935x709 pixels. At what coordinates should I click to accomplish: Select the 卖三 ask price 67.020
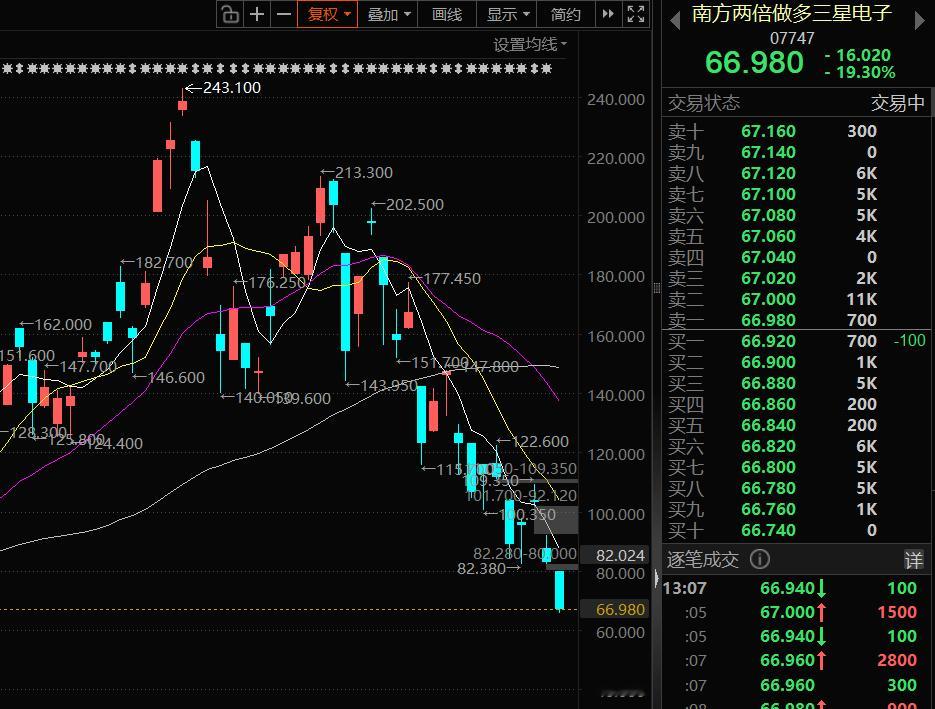tap(768, 278)
